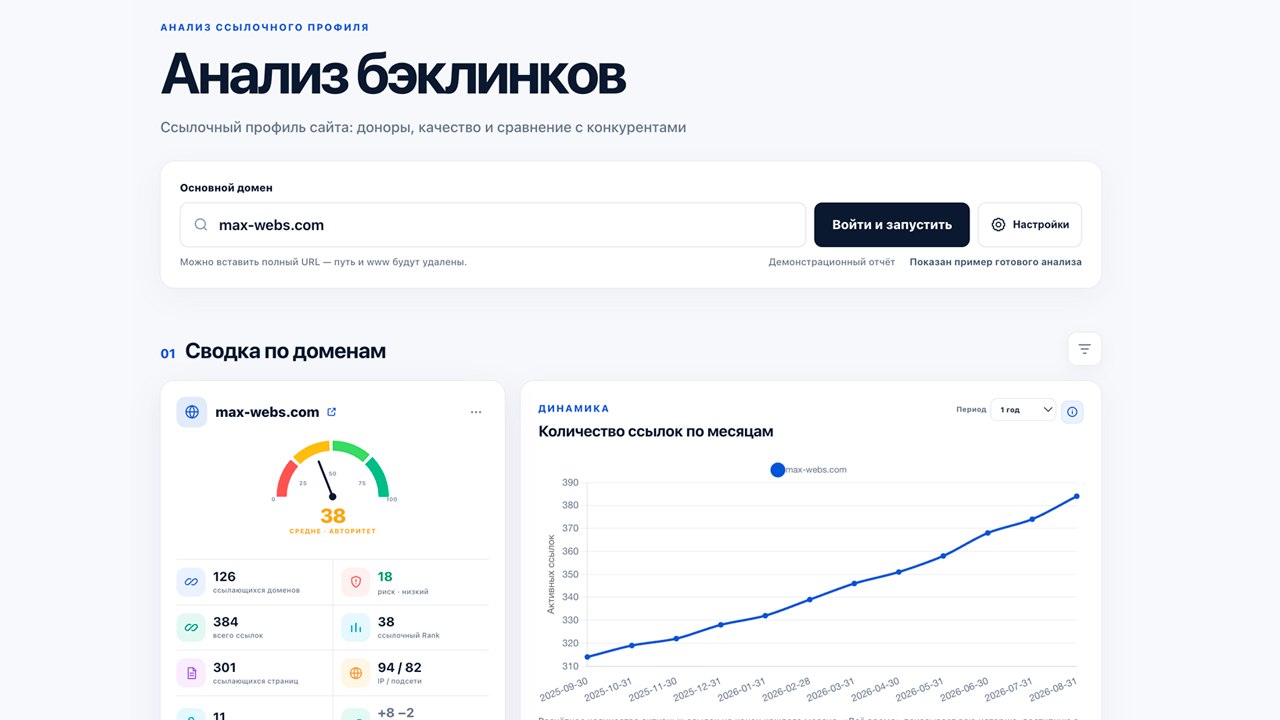Click the "301" linking pages value

pyautogui.click(x=225, y=667)
